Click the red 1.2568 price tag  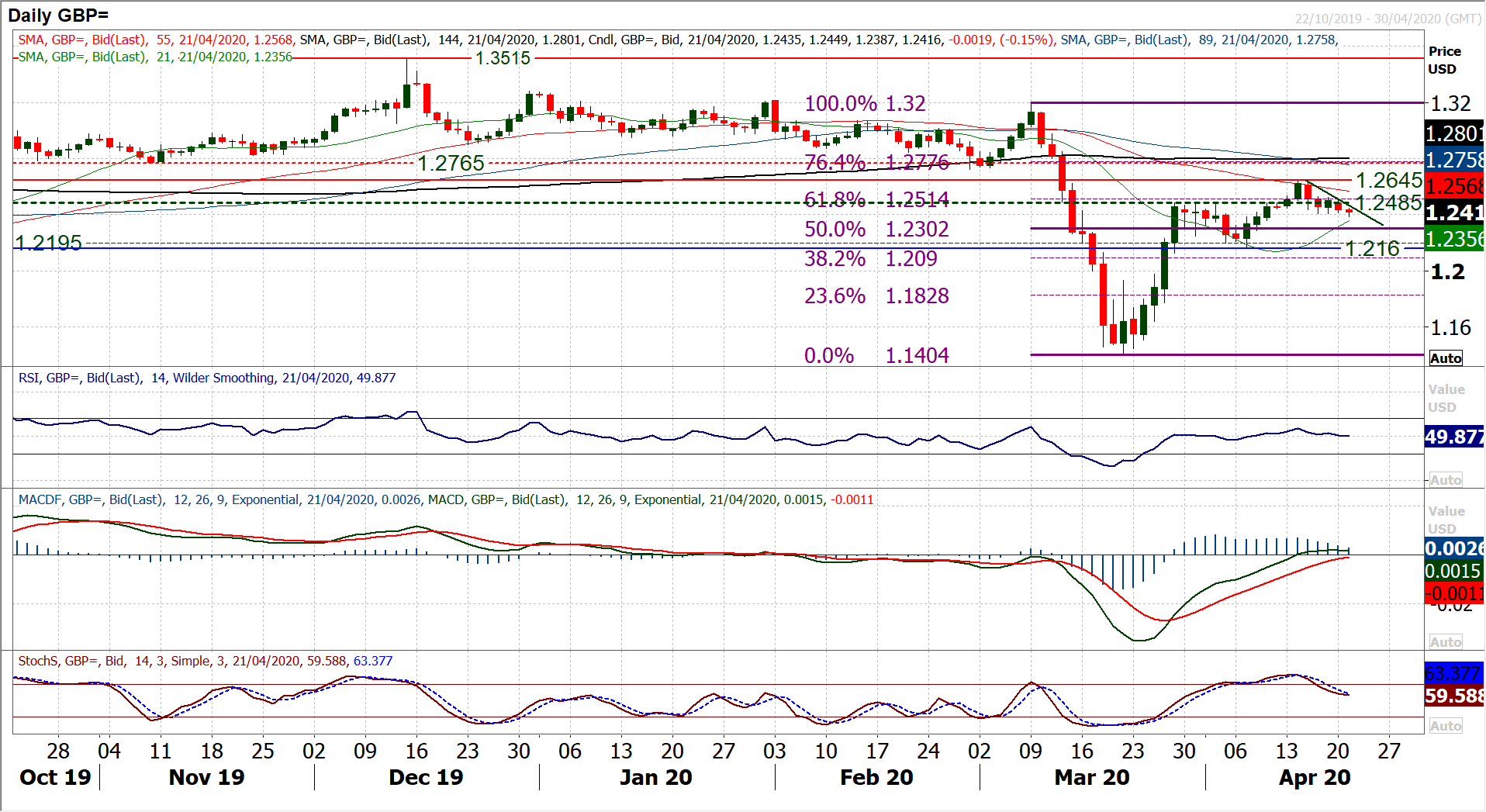pos(1454,186)
